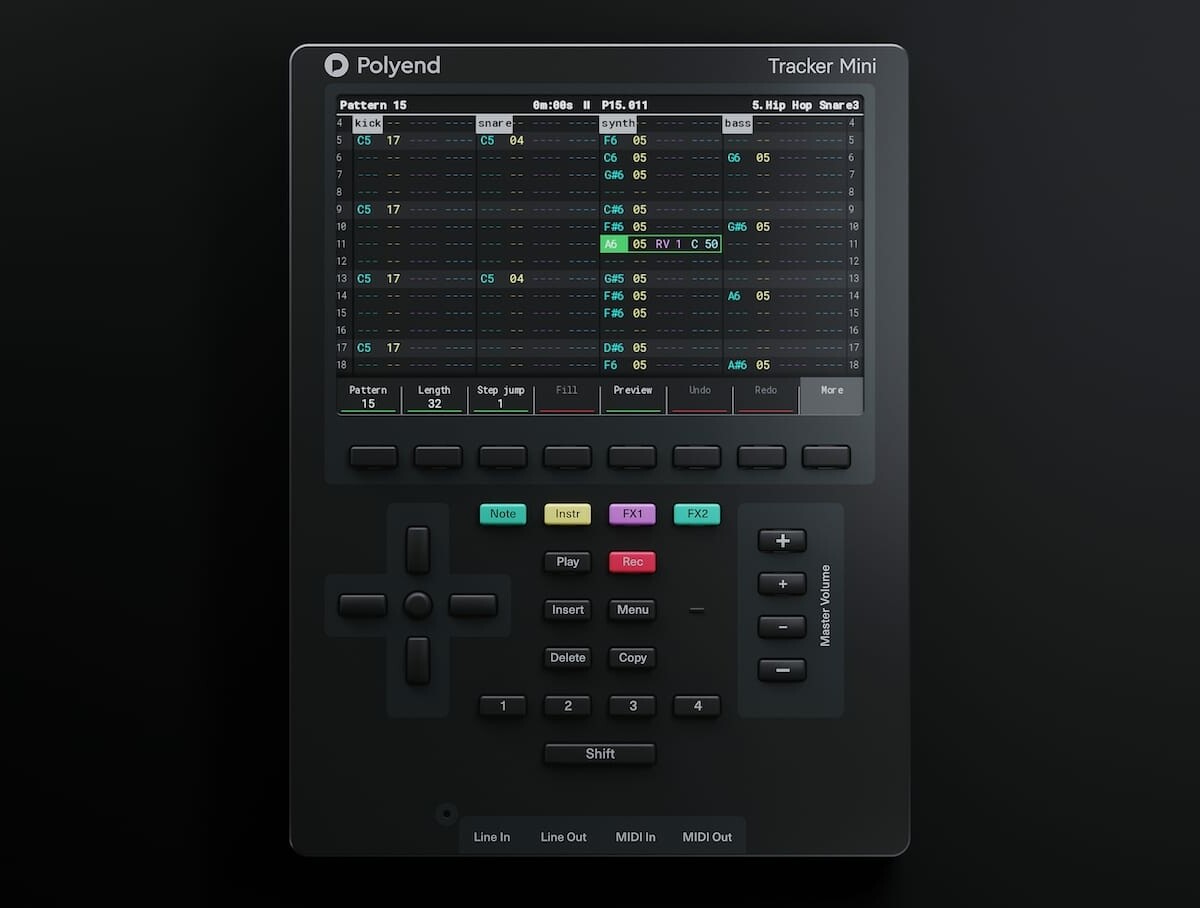Switch to the More tab on screen

[x=831, y=396]
